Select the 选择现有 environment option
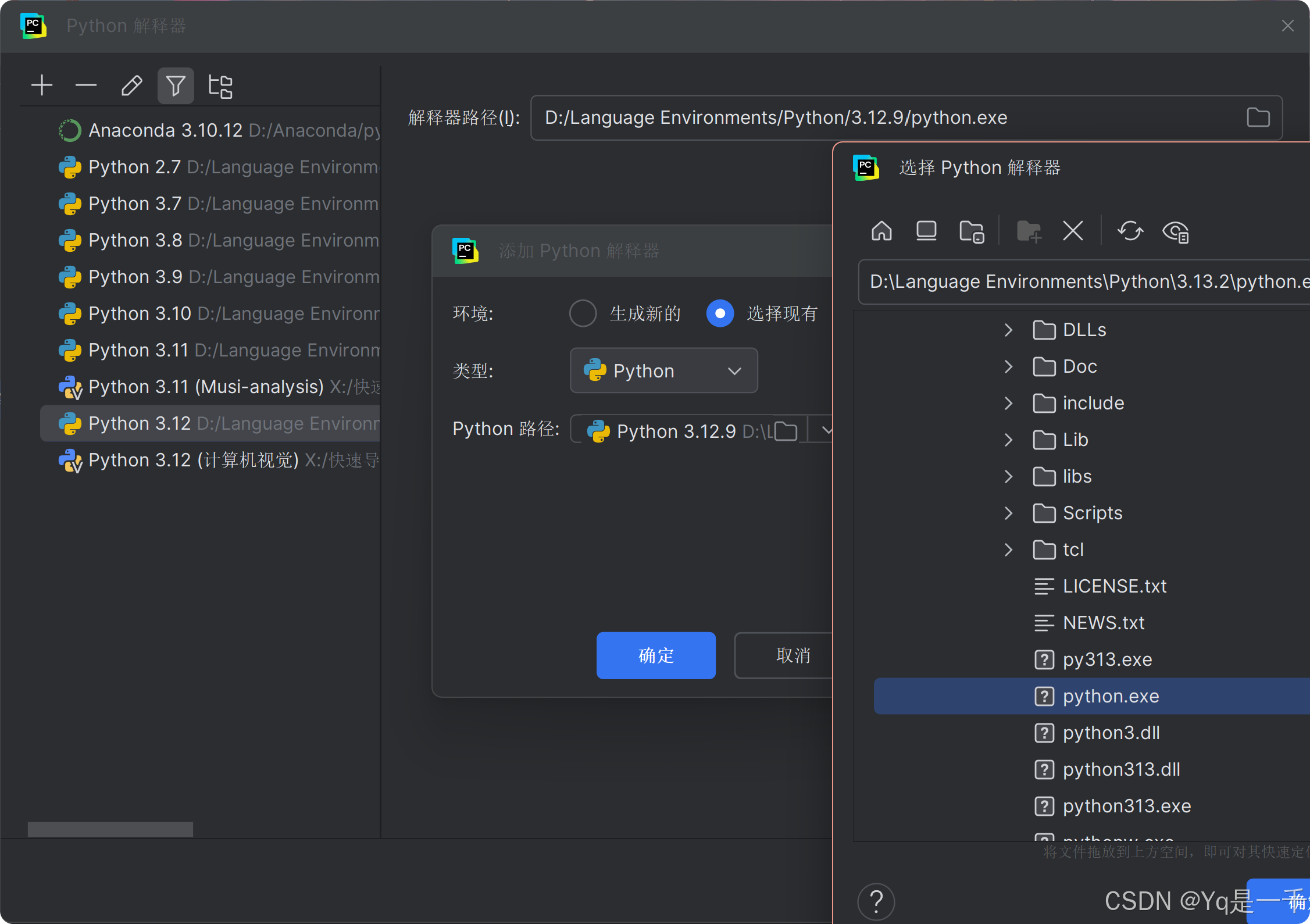This screenshot has width=1310, height=924. click(720, 313)
